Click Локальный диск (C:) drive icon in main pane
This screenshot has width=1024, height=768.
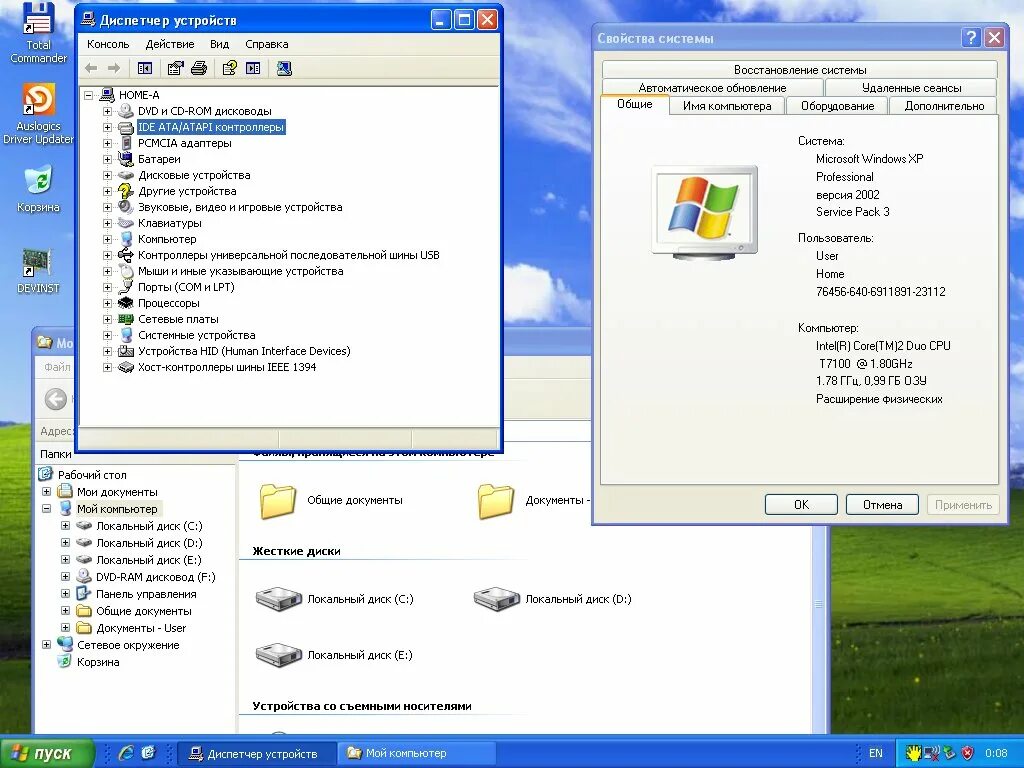[279, 599]
